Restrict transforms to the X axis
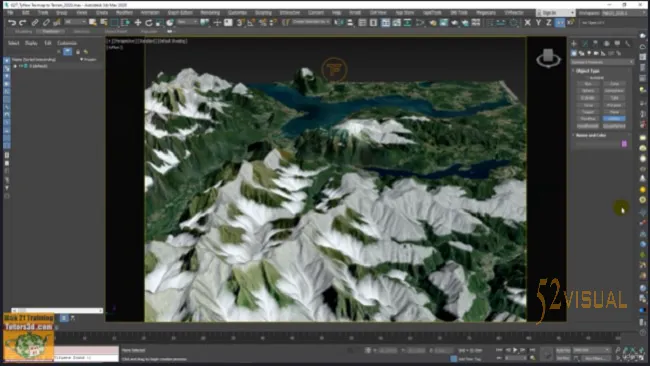The image size is (650, 366). [527, 23]
